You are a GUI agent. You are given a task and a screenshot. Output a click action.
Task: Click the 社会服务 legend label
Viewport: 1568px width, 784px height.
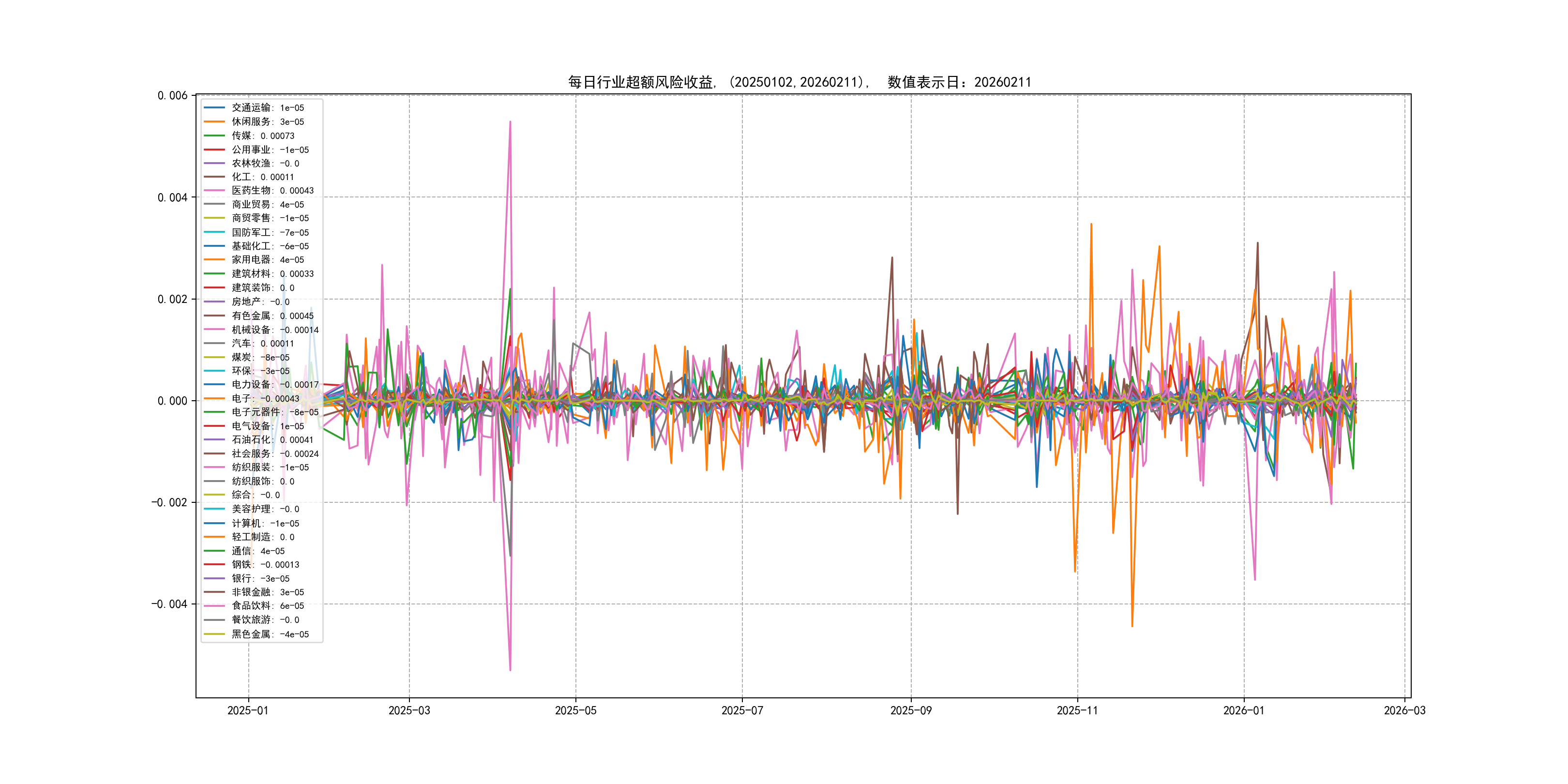(x=274, y=453)
